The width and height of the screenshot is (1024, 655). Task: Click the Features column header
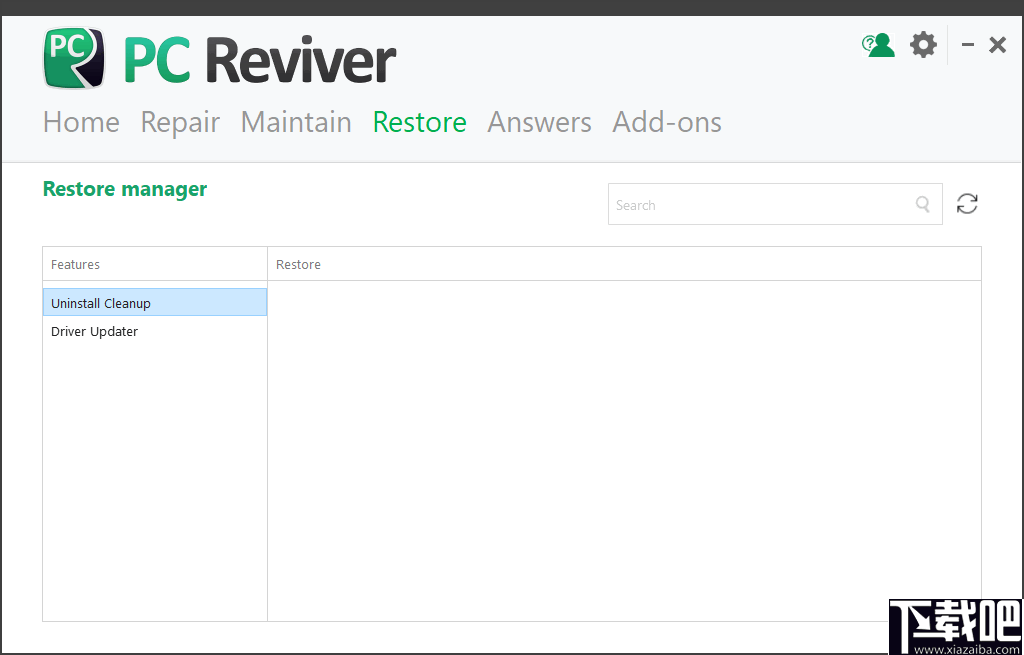75,264
